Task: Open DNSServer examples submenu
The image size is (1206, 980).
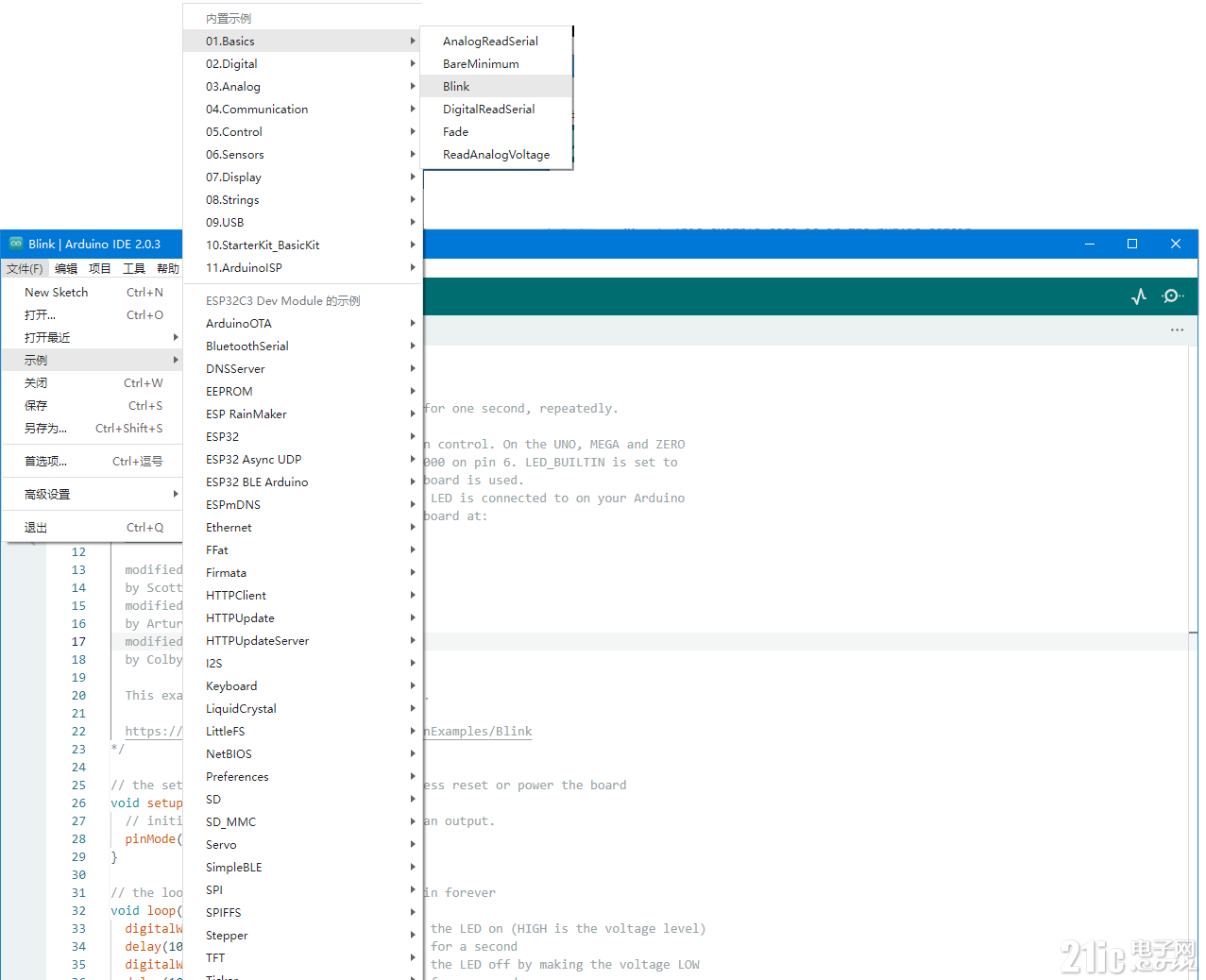Action: point(302,369)
